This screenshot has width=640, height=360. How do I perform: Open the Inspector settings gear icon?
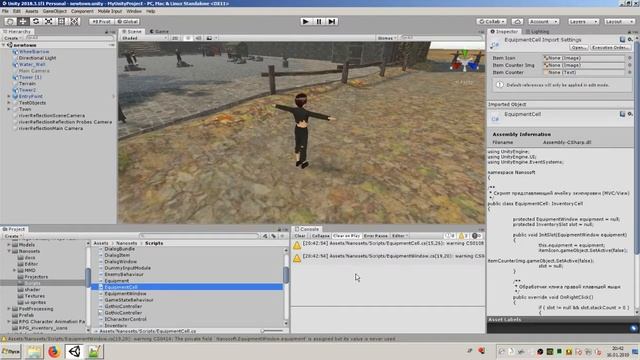coord(630,40)
